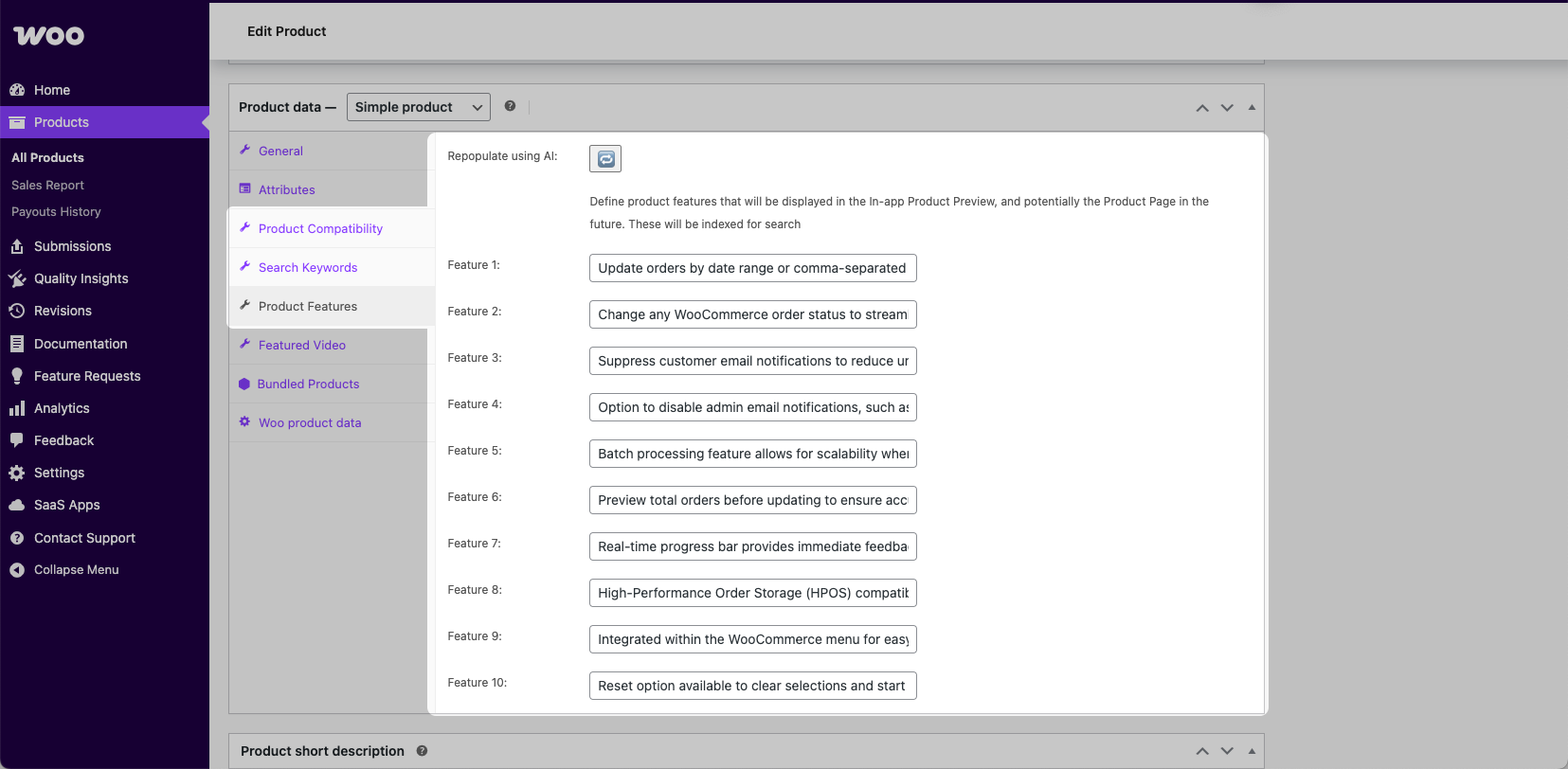This screenshot has height=769, width=1568.
Task: Click the Quality Insights icon
Action: pyautogui.click(x=17, y=278)
